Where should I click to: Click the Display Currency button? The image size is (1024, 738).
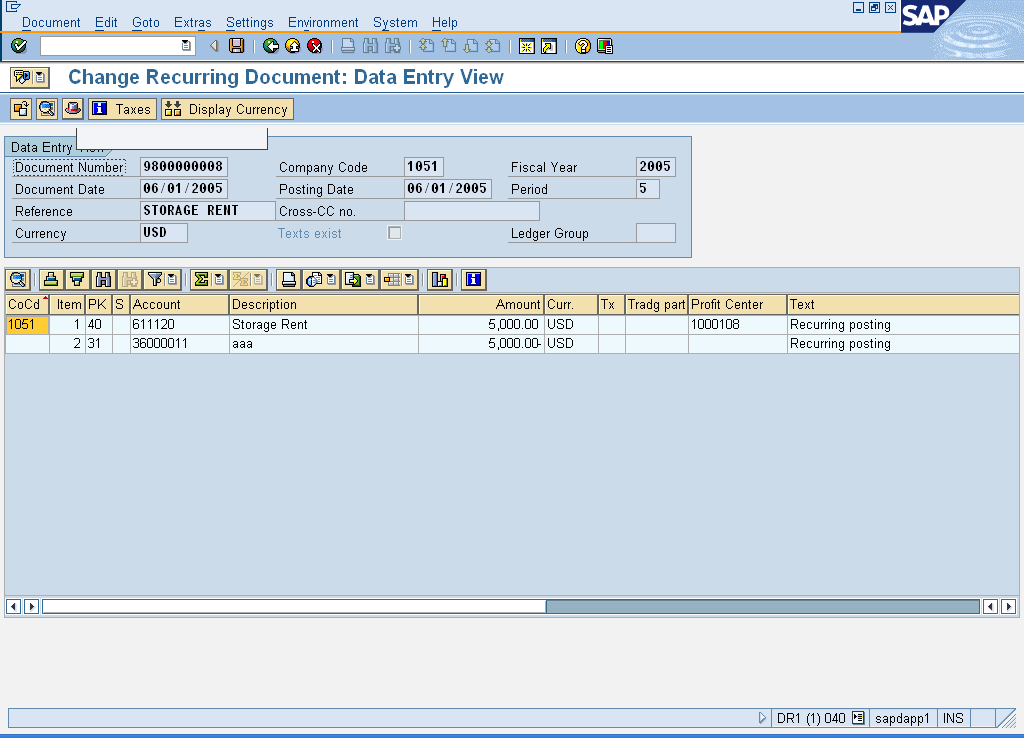point(227,109)
